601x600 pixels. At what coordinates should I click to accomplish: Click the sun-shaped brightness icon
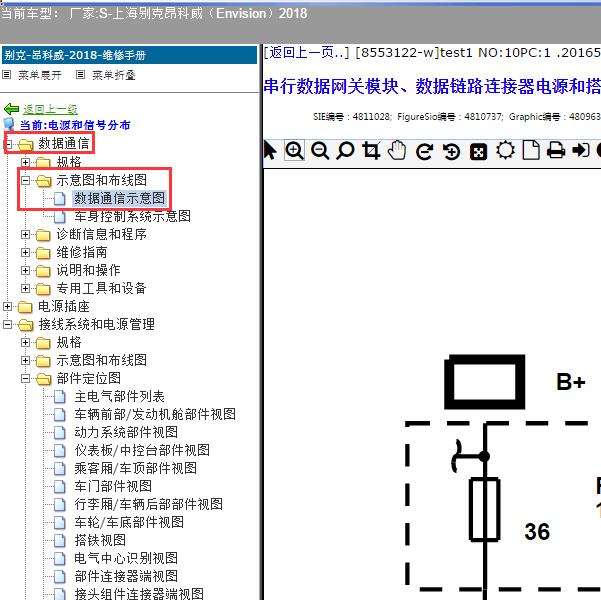point(505,150)
